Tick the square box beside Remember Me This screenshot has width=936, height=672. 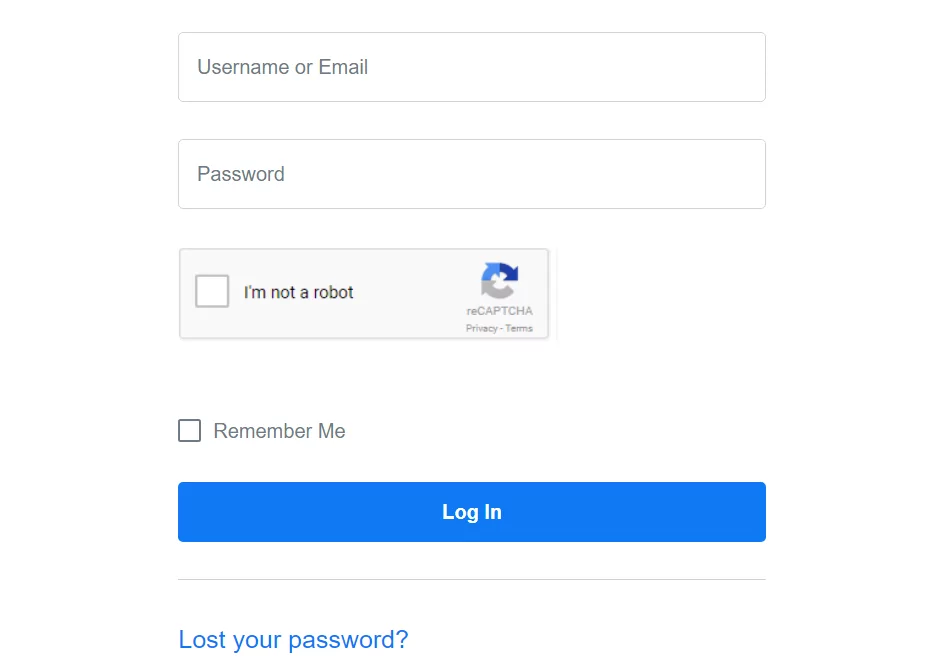point(189,431)
